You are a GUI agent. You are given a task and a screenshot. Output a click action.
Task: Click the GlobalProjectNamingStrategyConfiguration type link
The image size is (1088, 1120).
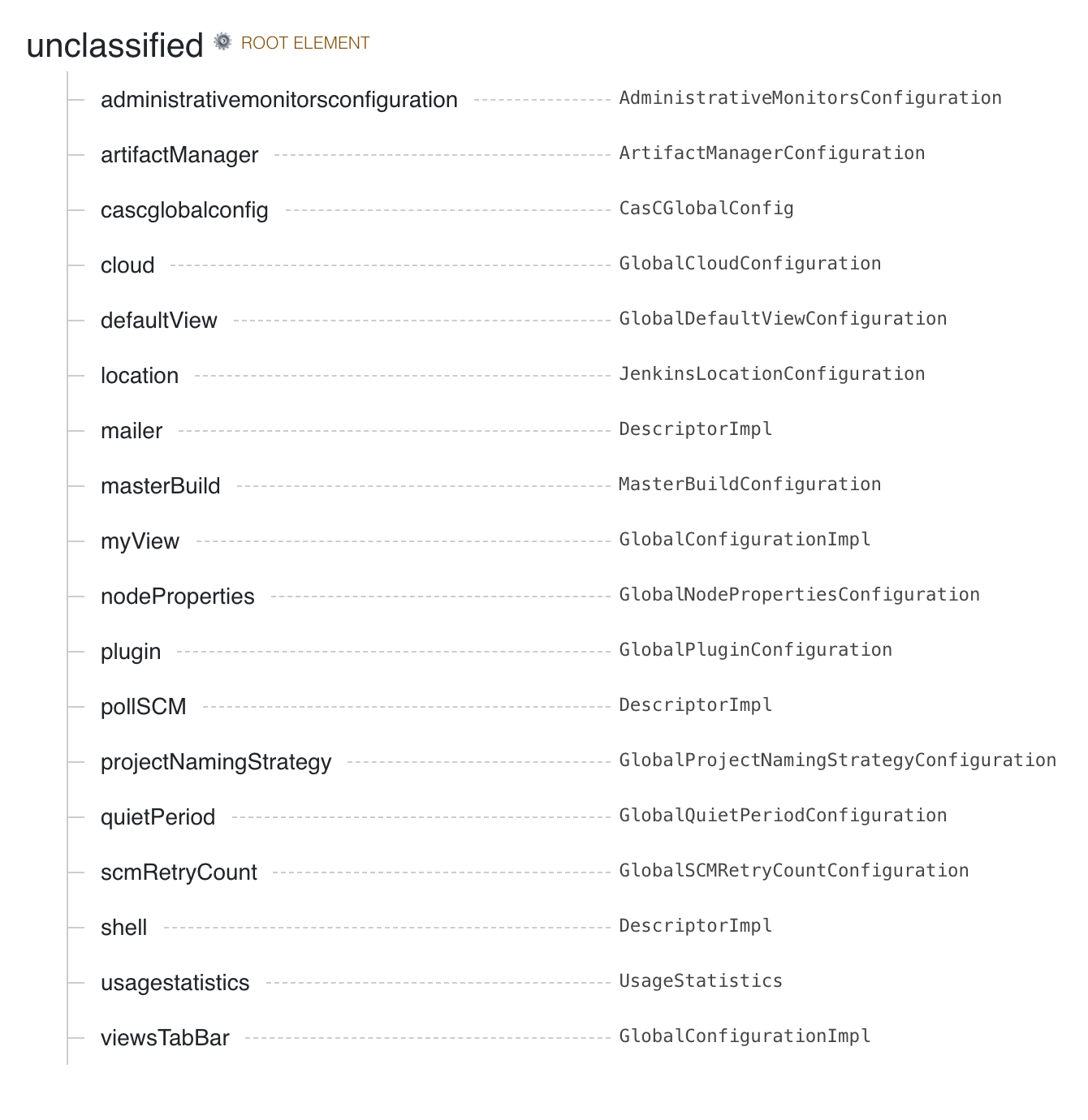point(838,760)
